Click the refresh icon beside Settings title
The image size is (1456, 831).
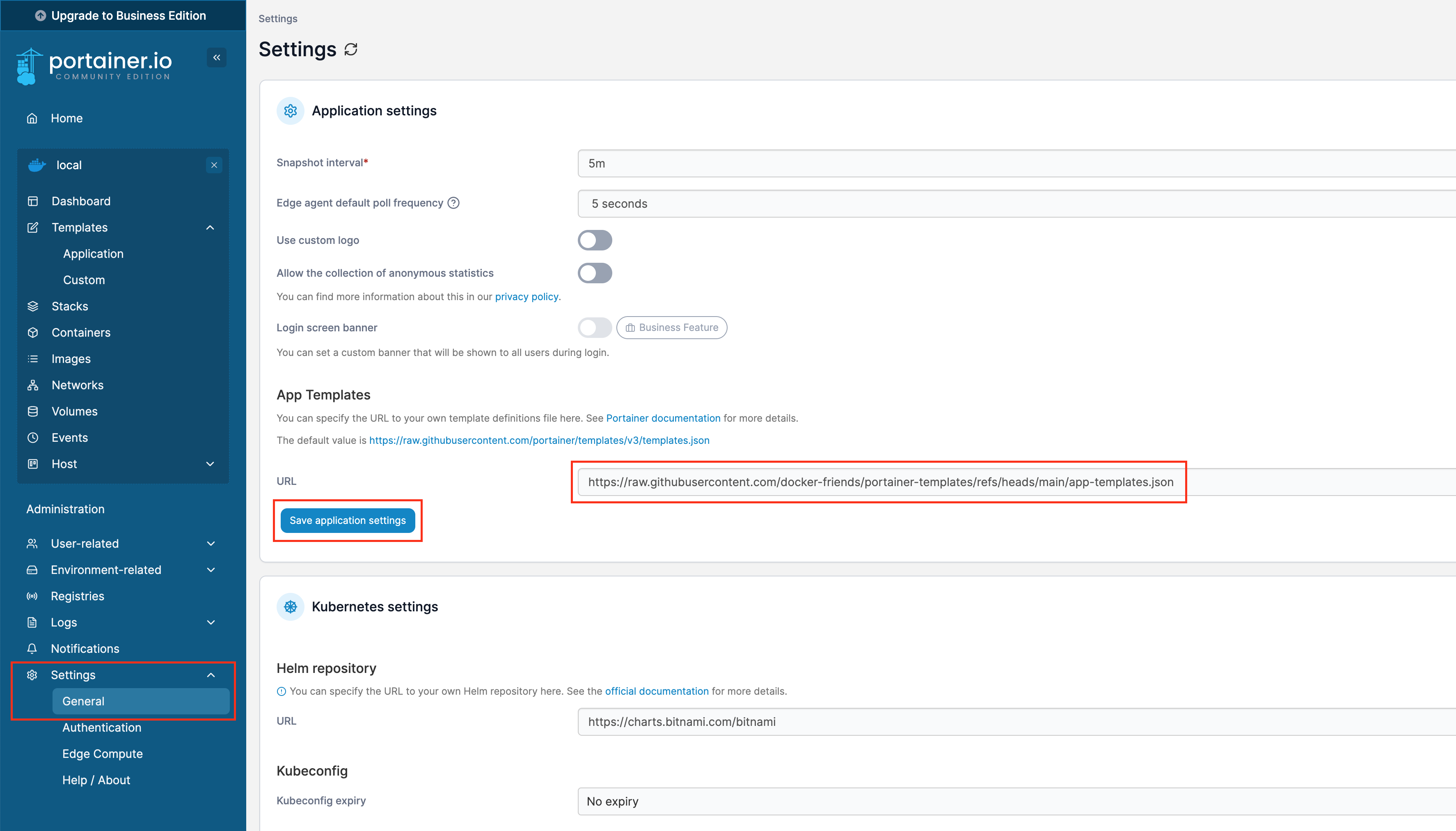pos(351,50)
